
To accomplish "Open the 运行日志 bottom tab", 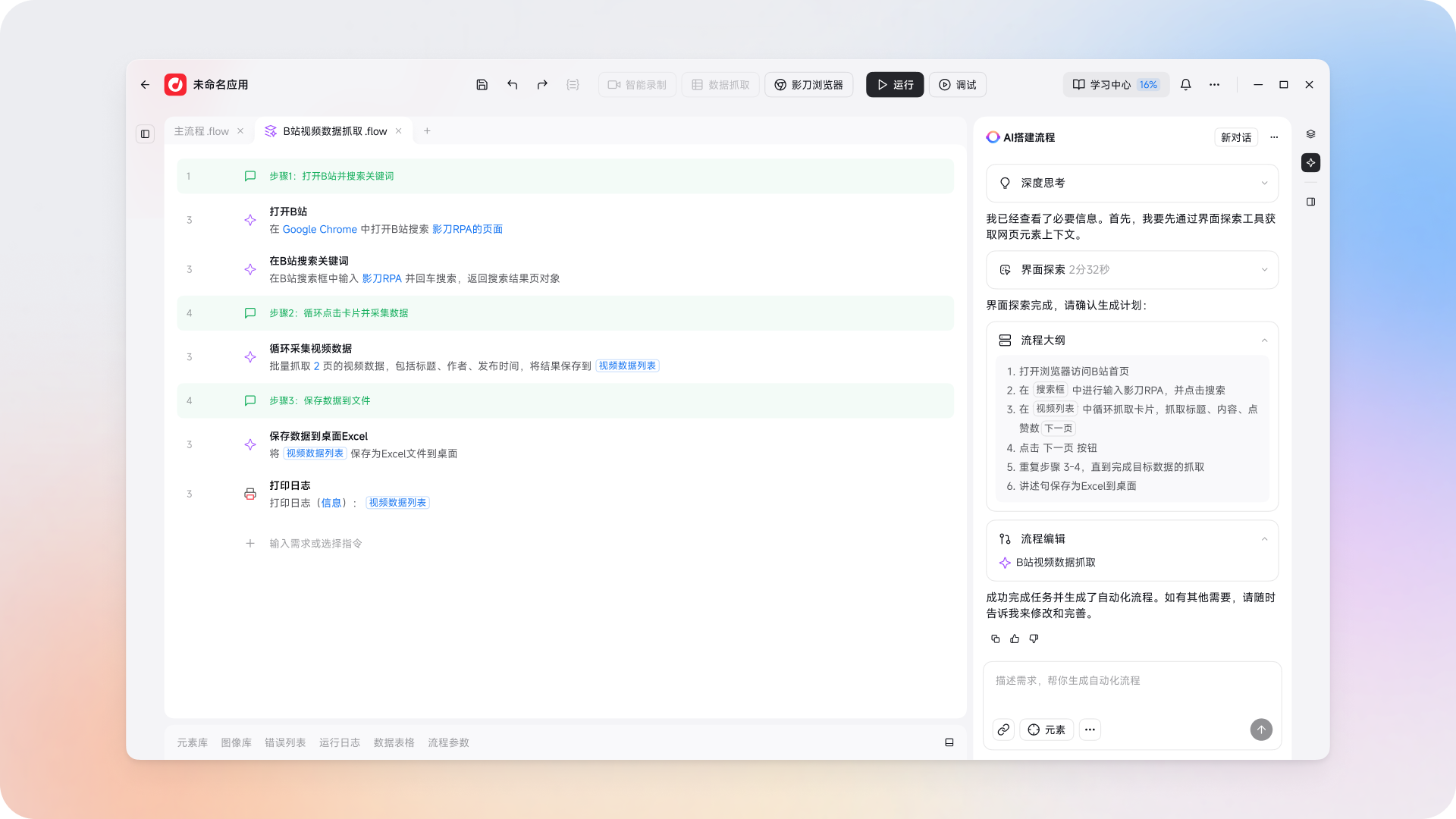I will tap(339, 742).
